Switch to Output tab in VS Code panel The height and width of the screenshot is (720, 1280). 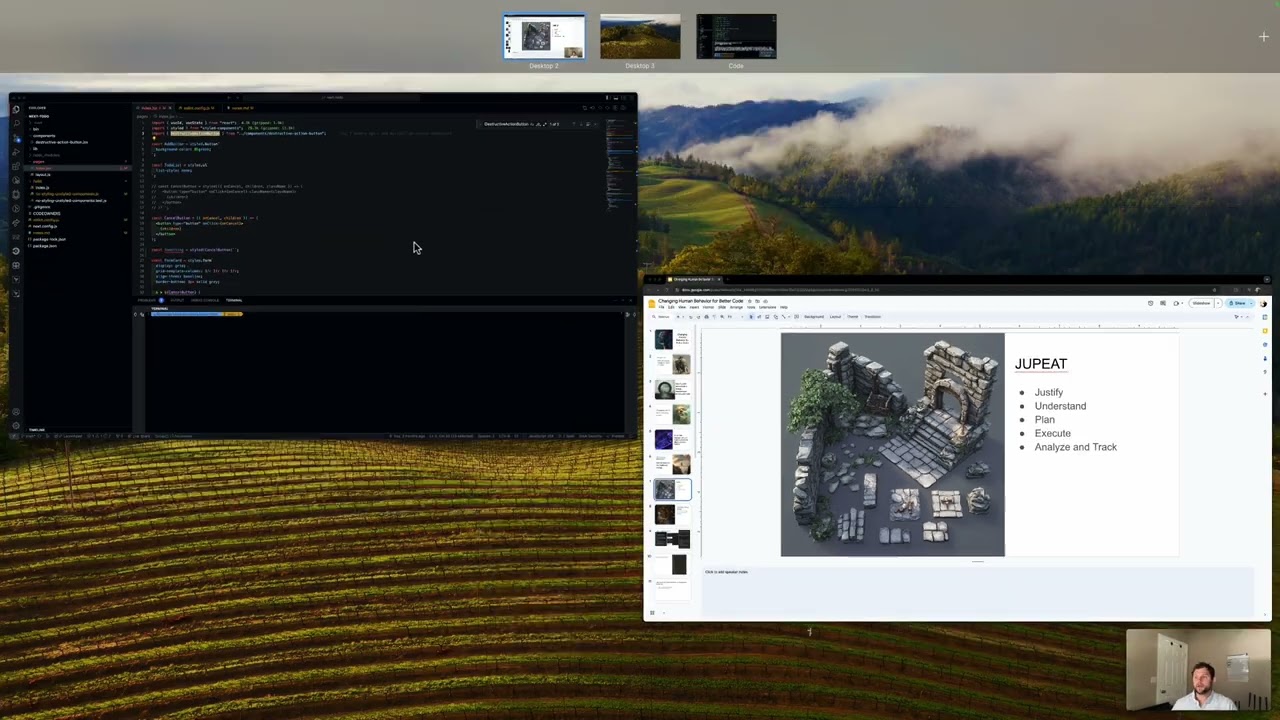click(x=177, y=300)
